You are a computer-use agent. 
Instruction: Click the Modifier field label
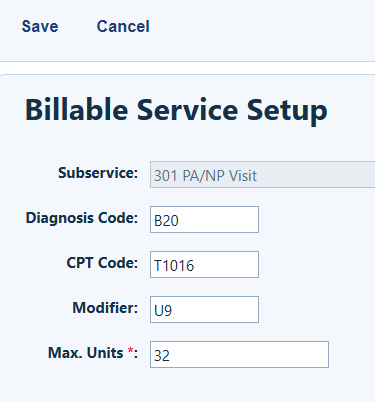pyautogui.click(x=105, y=308)
